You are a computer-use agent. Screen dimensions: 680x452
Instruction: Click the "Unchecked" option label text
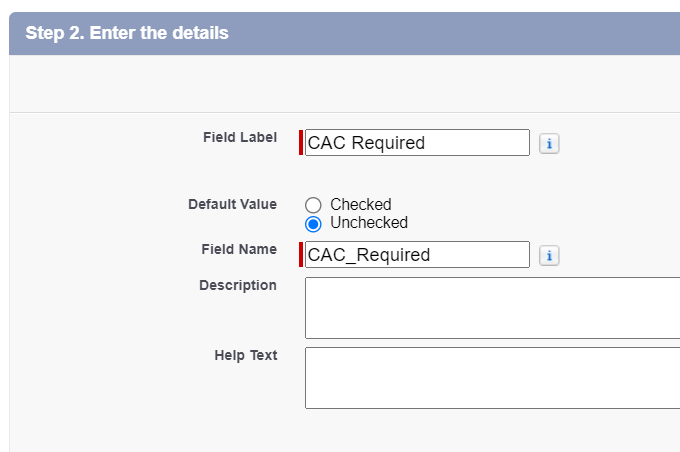tap(369, 223)
